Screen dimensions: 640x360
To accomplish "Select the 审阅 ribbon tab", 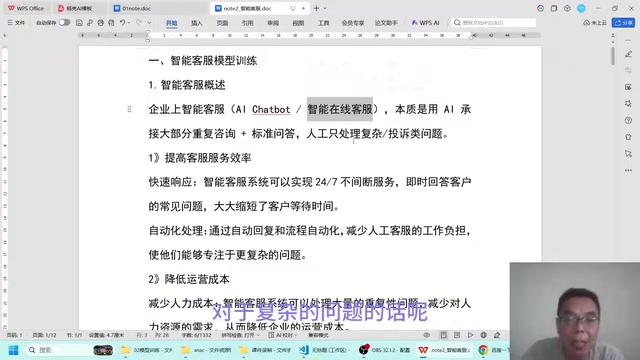I will (x=273, y=23).
